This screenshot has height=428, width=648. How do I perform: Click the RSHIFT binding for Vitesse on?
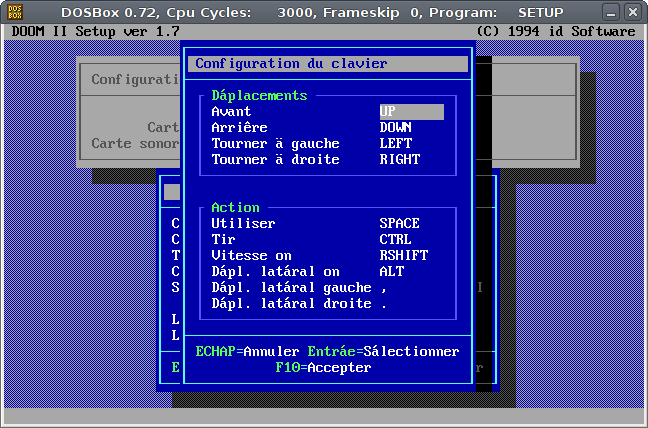pos(403,256)
